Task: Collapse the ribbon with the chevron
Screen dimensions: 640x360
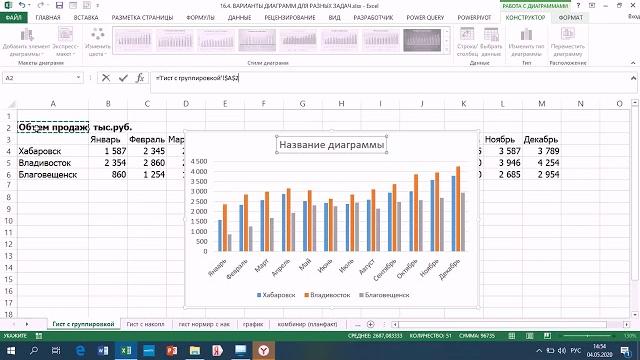Action: tap(633, 63)
